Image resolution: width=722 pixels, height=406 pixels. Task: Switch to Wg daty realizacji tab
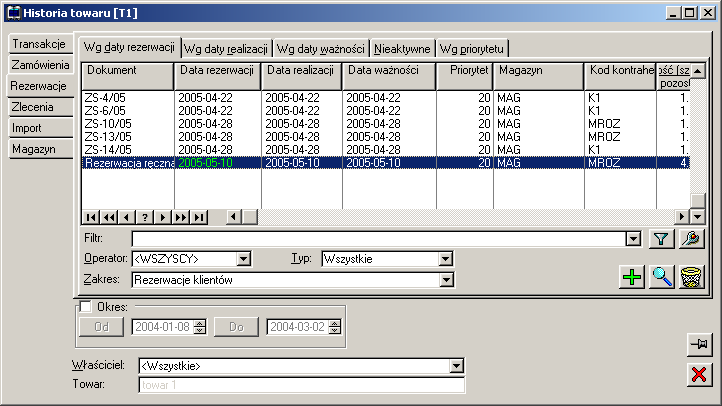[x=226, y=49]
